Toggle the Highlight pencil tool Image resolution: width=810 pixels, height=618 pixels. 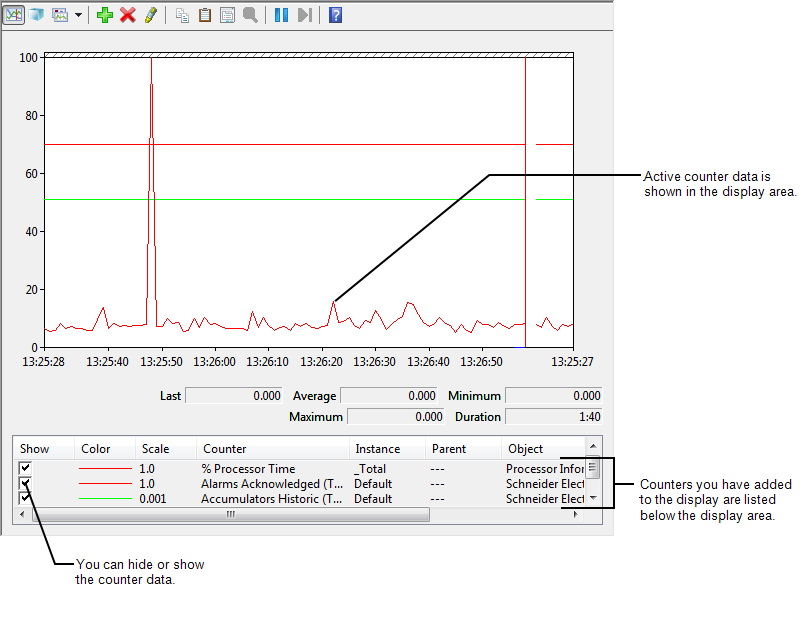(x=151, y=15)
